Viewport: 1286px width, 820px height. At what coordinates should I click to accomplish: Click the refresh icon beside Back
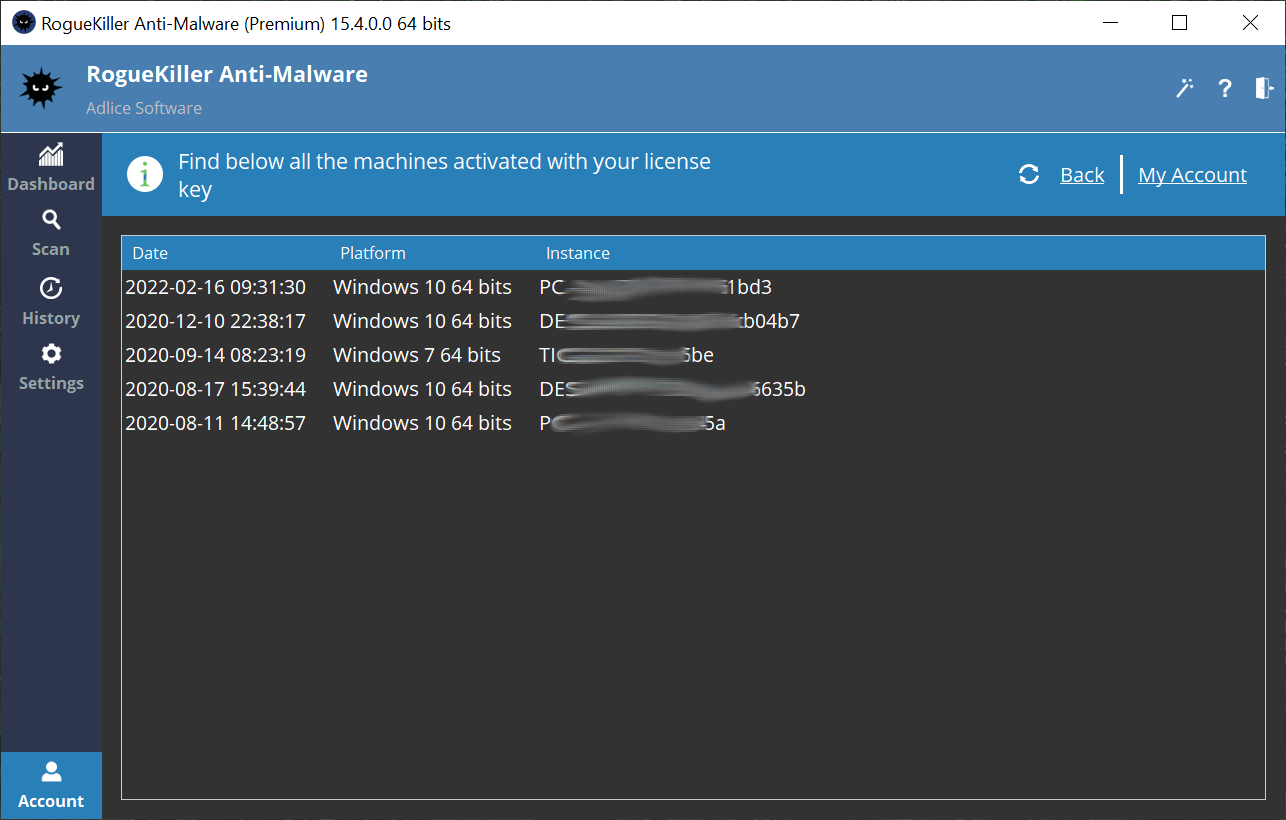(x=1029, y=175)
